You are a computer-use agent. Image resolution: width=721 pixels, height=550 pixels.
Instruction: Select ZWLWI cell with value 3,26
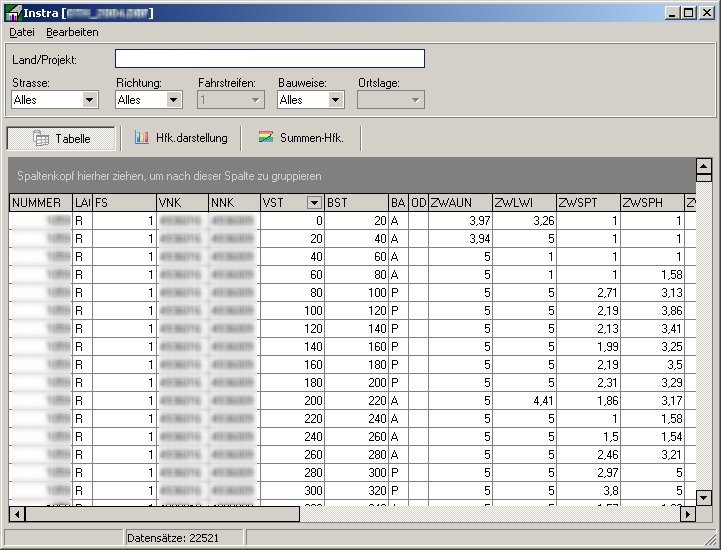524,221
